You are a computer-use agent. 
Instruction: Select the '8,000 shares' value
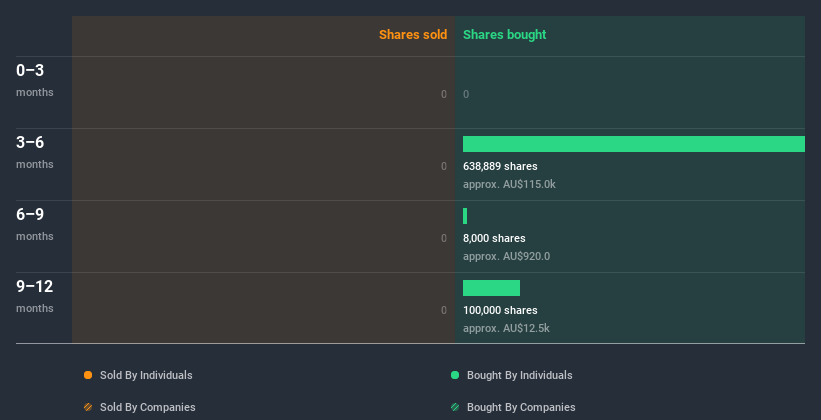pos(494,238)
